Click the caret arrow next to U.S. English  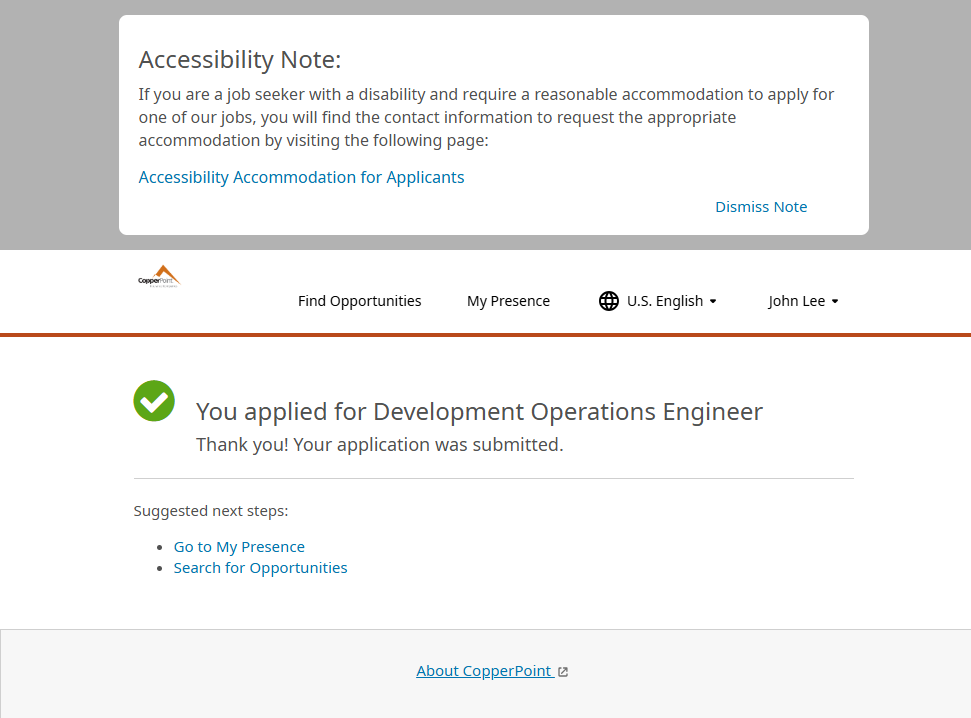click(713, 302)
